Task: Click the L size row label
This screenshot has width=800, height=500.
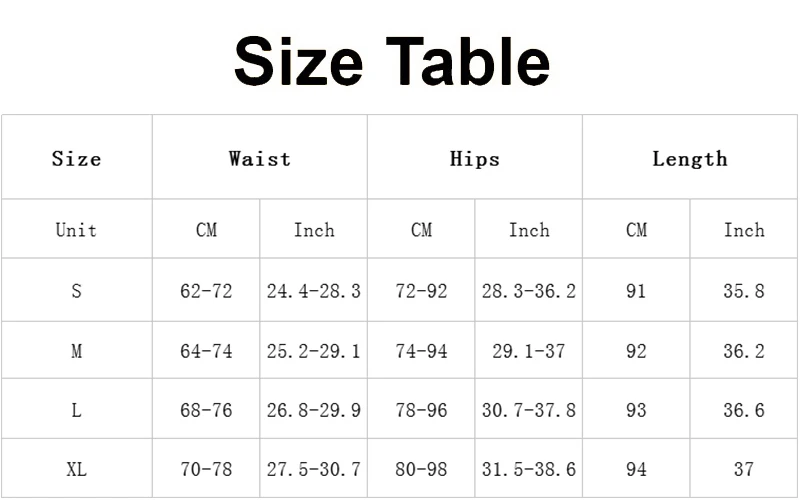Action: 77,410
